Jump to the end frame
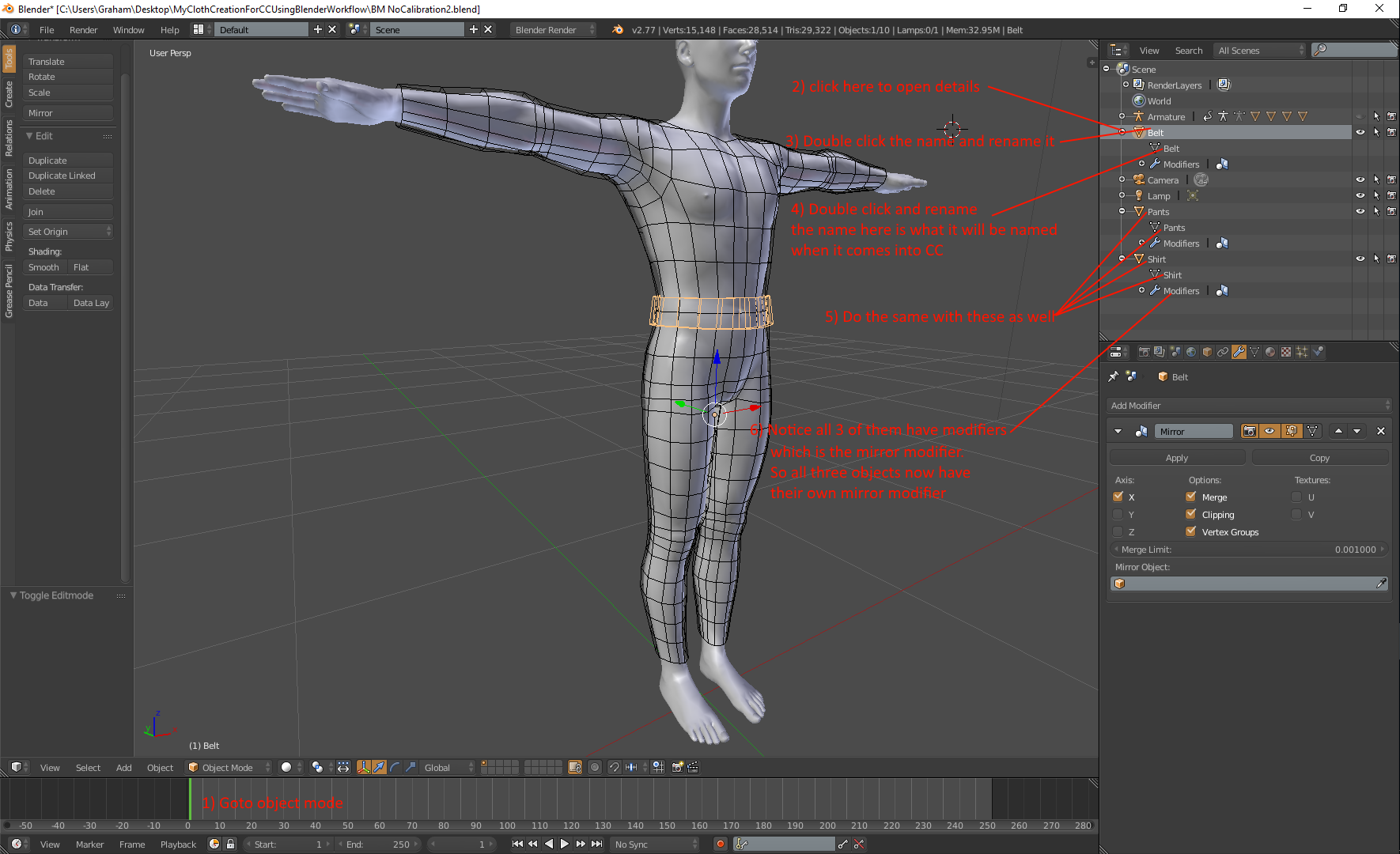 597,844
